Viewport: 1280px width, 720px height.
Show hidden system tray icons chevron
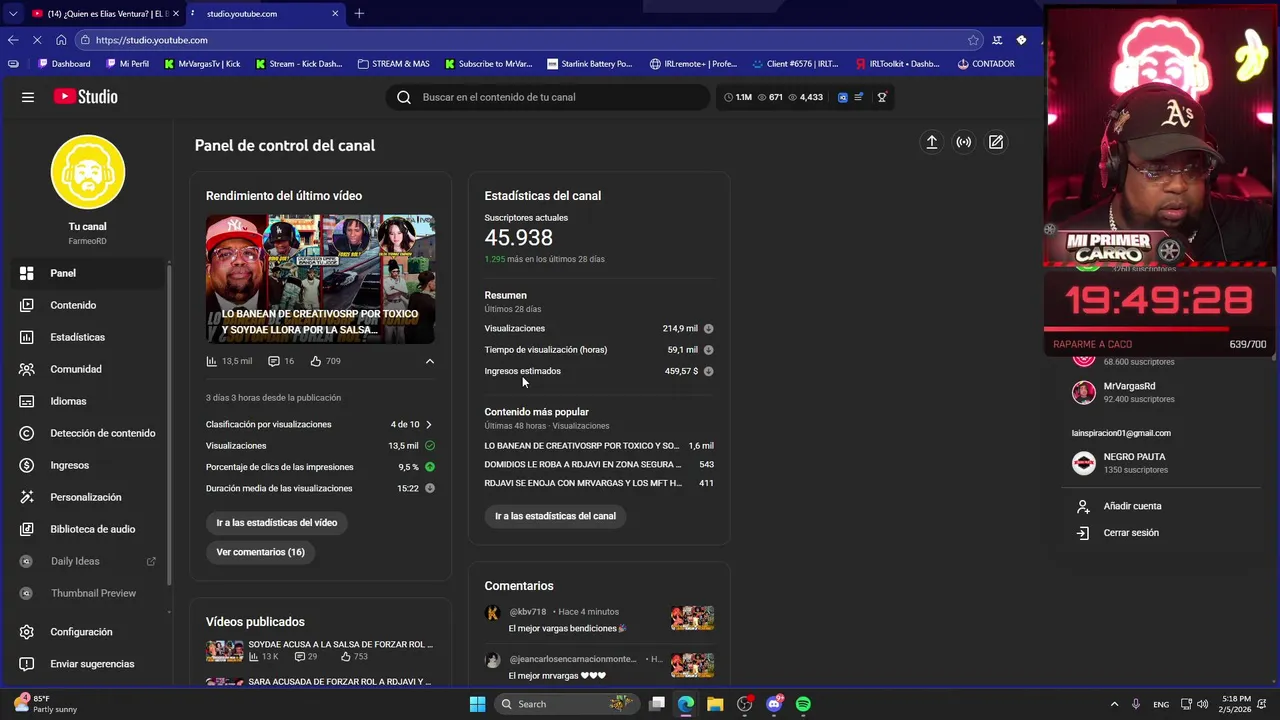tap(1114, 704)
